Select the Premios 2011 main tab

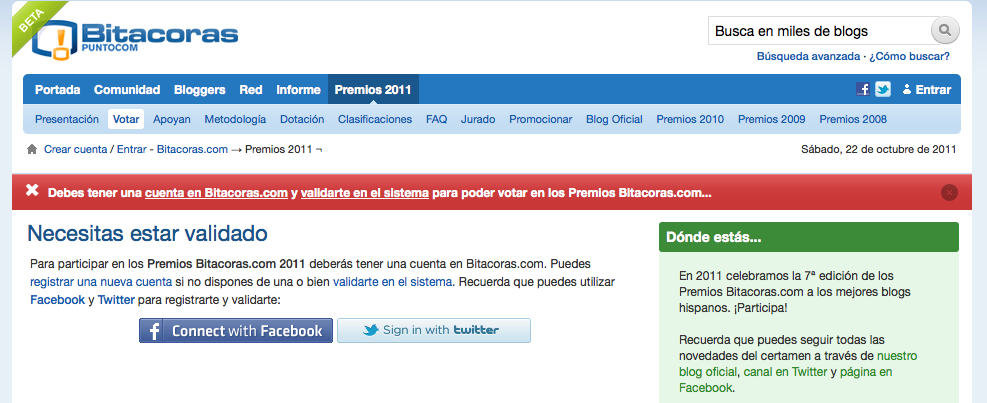tap(373, 89)
